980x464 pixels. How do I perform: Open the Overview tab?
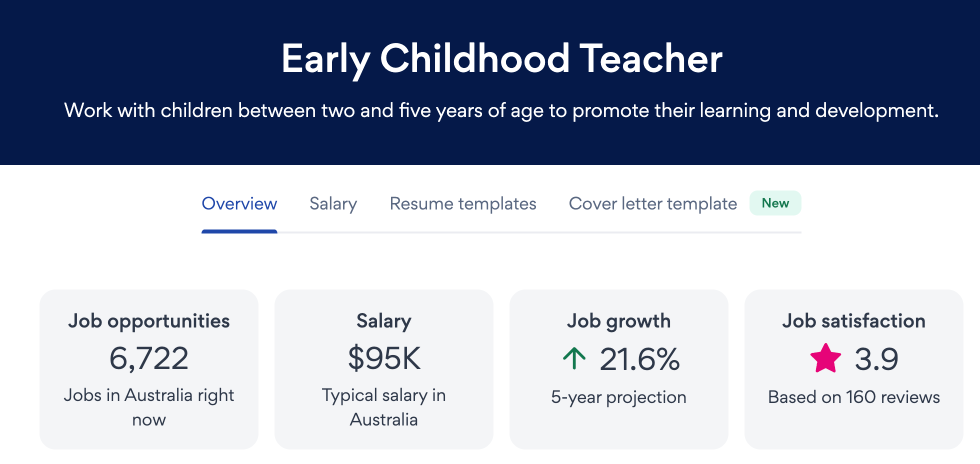[x=239, y=204]
